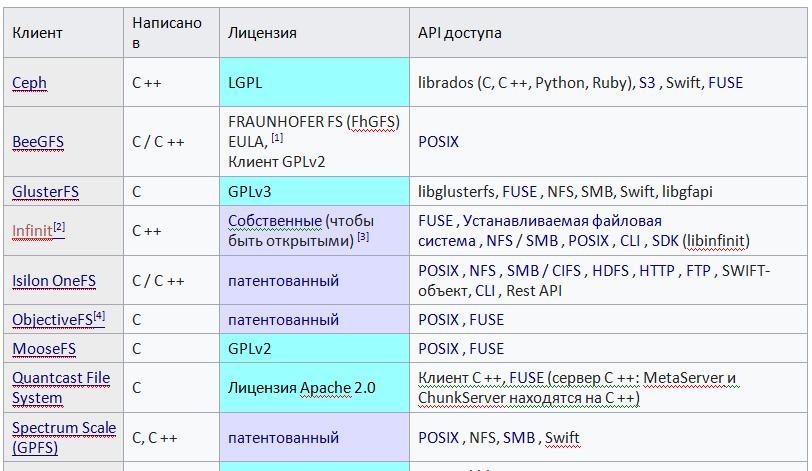Click the GPLv2 license cell for MooseFS
The width and height of the screenshot is (812, 471).
[314, 348]
